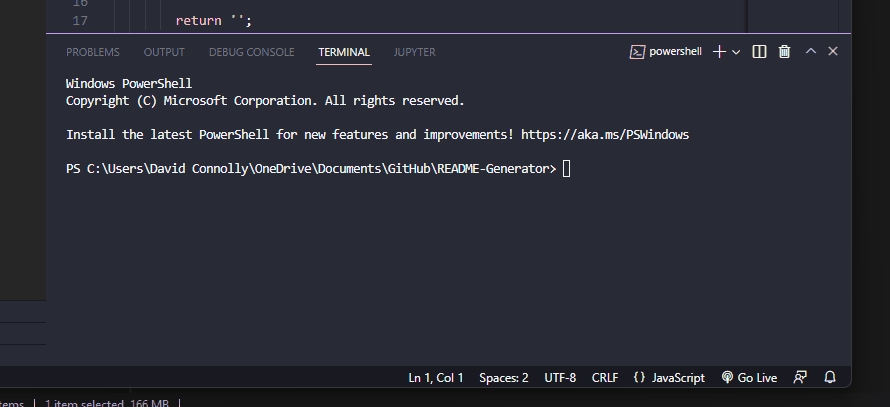Open the OUTPUT panel tab
This screenshot has height=407, width=890.
click(164, 52)
